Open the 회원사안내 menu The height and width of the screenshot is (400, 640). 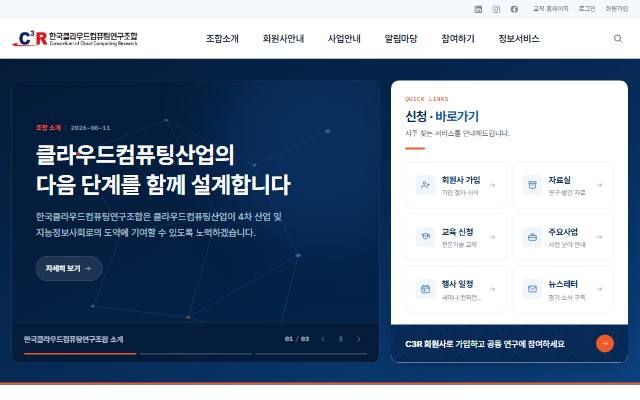pyautogui.click(x=283, y=39)
